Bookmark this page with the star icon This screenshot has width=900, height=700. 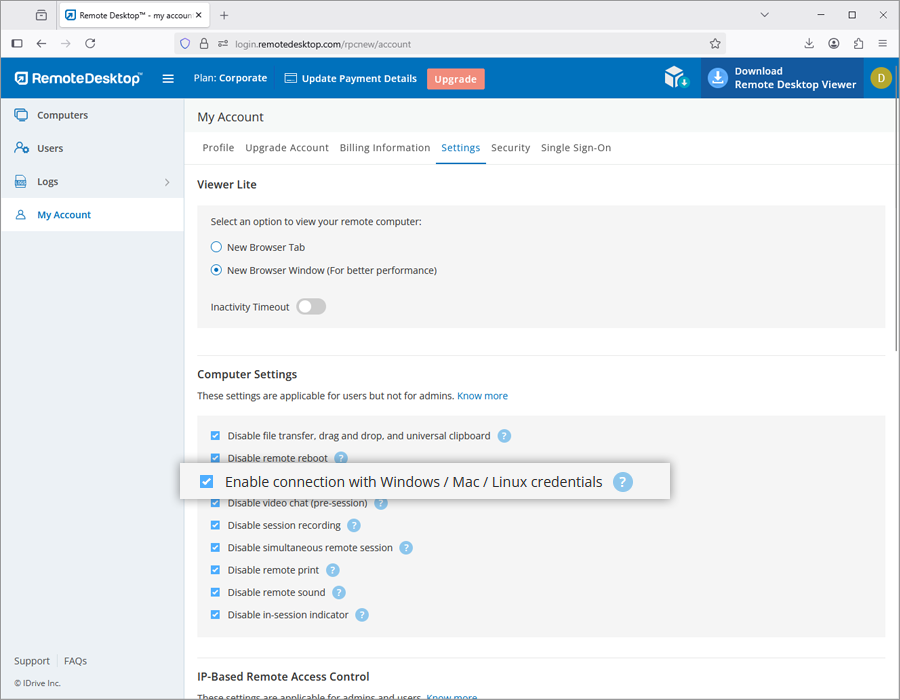coord(715,44)
